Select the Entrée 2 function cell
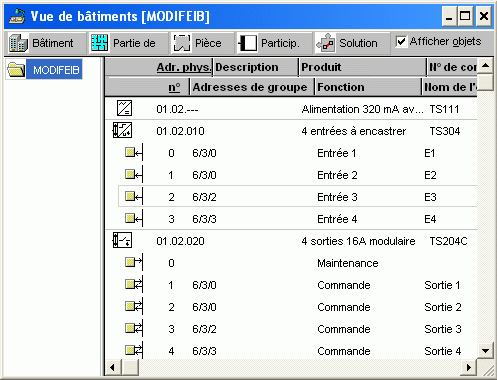The height and width of the screenshot is (380, 497). coord(337,175)
